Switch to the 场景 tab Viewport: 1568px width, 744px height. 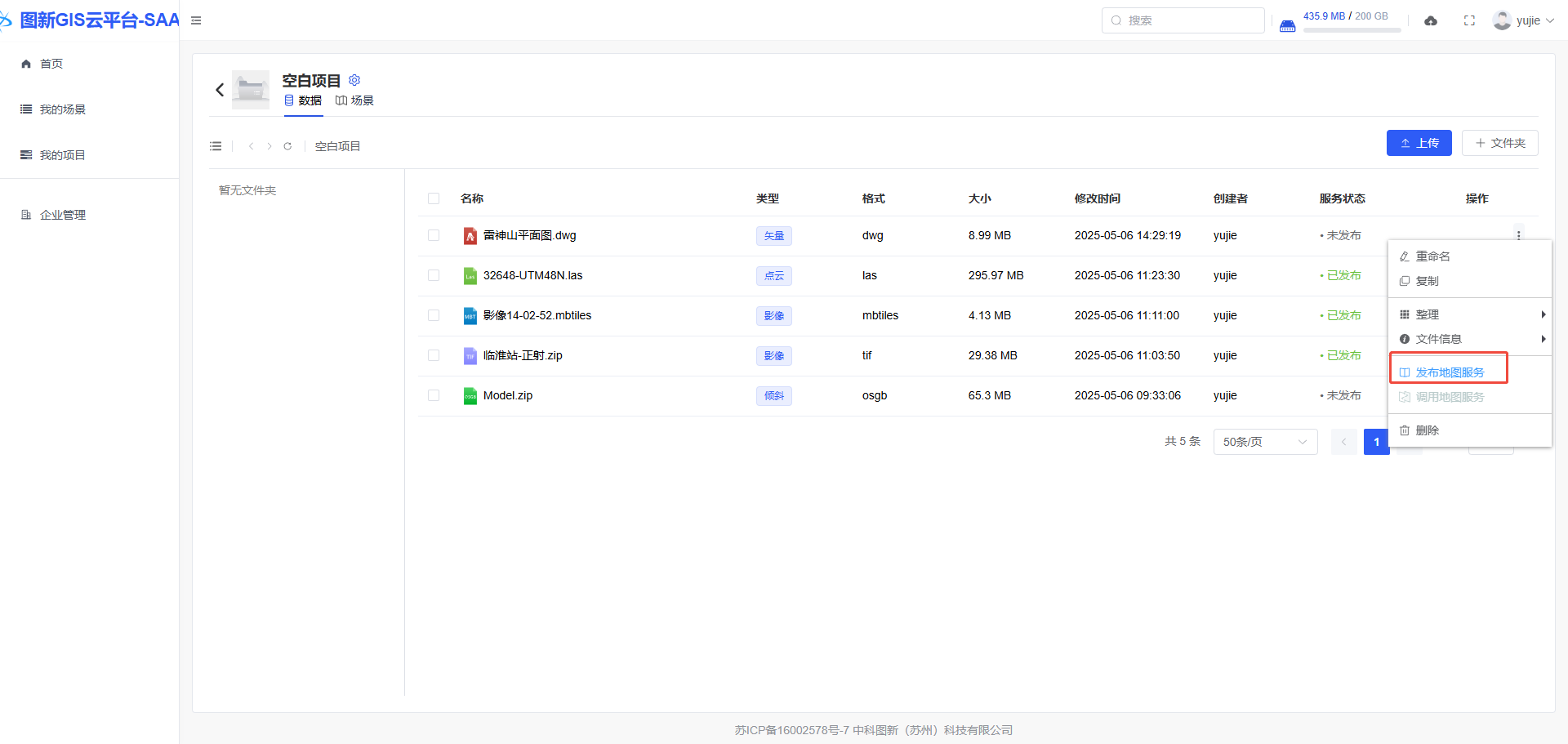point(355,100)
